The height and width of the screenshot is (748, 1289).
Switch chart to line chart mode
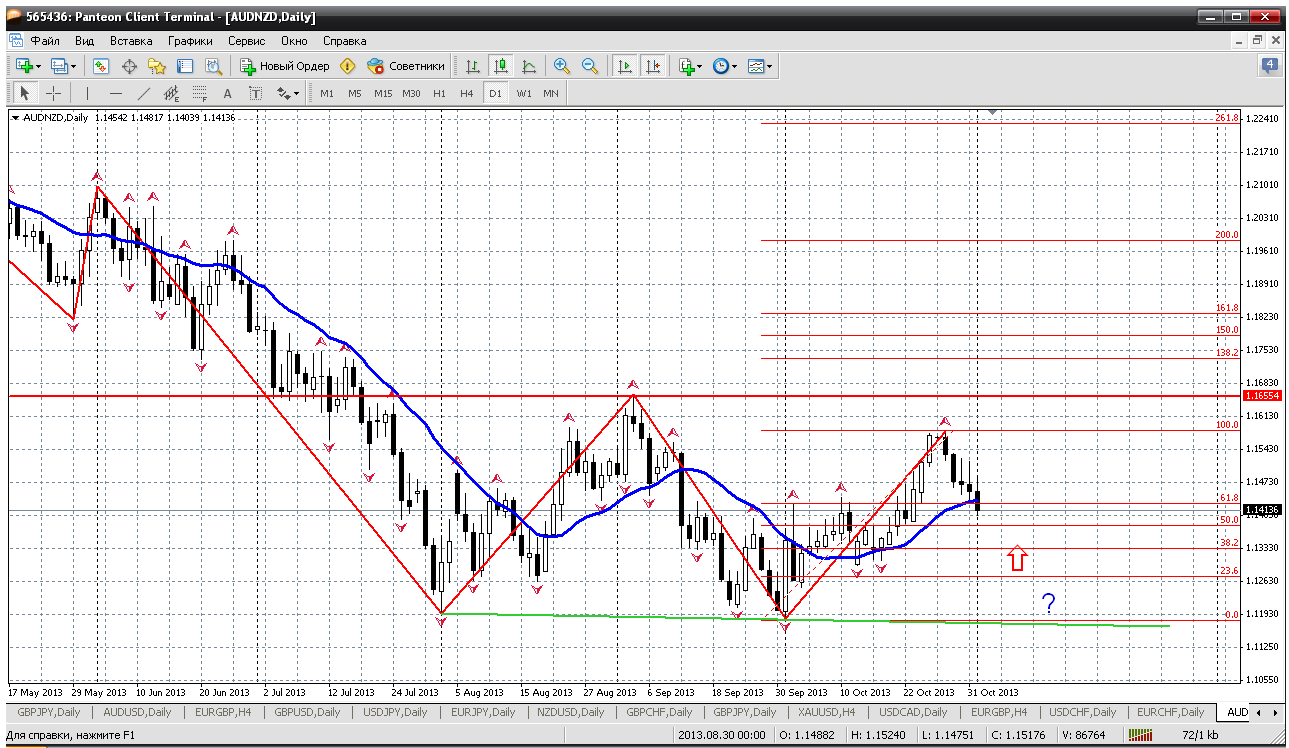tap(529, 66)
